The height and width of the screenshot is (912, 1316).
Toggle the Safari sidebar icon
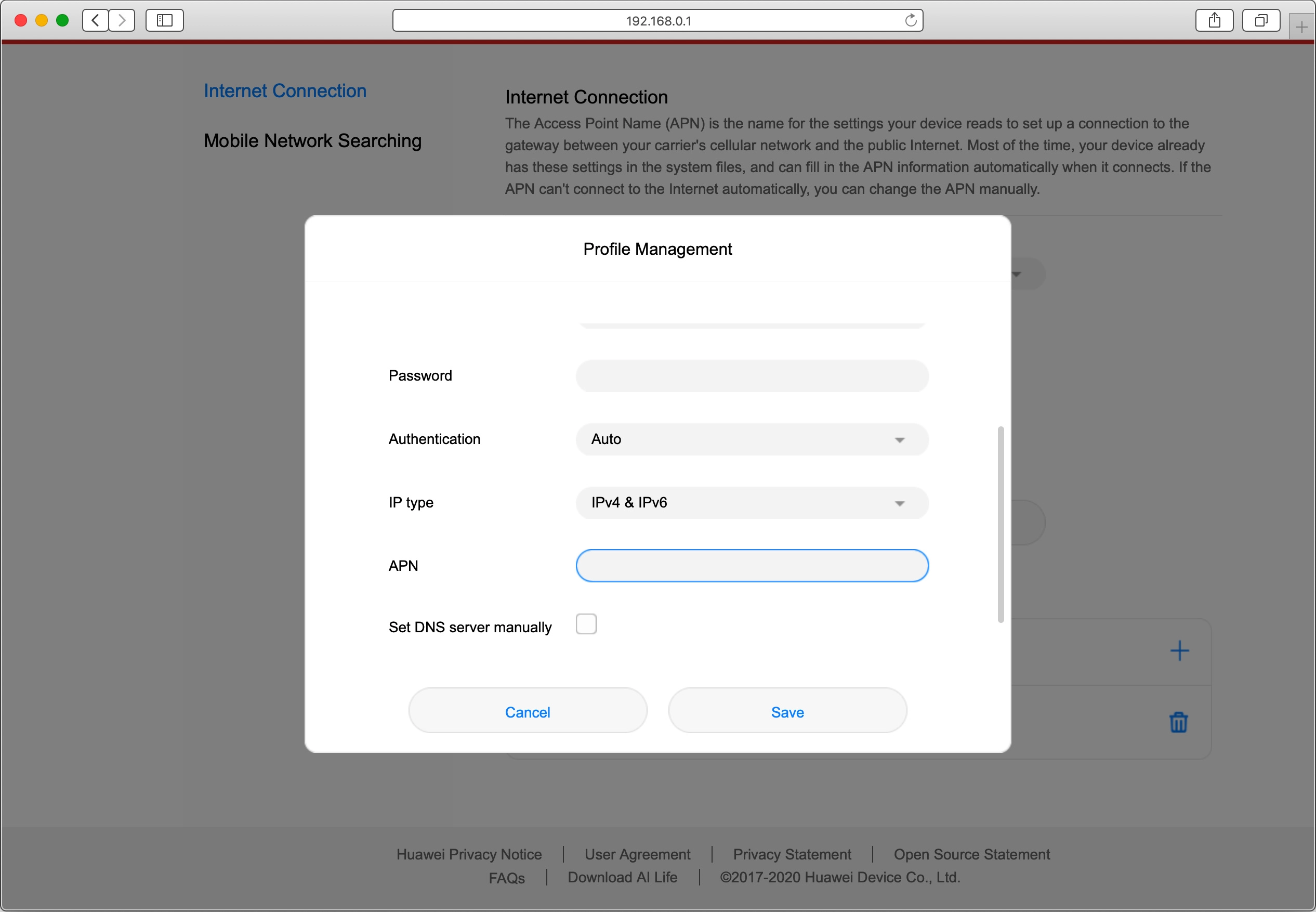[x=164, y=21]
